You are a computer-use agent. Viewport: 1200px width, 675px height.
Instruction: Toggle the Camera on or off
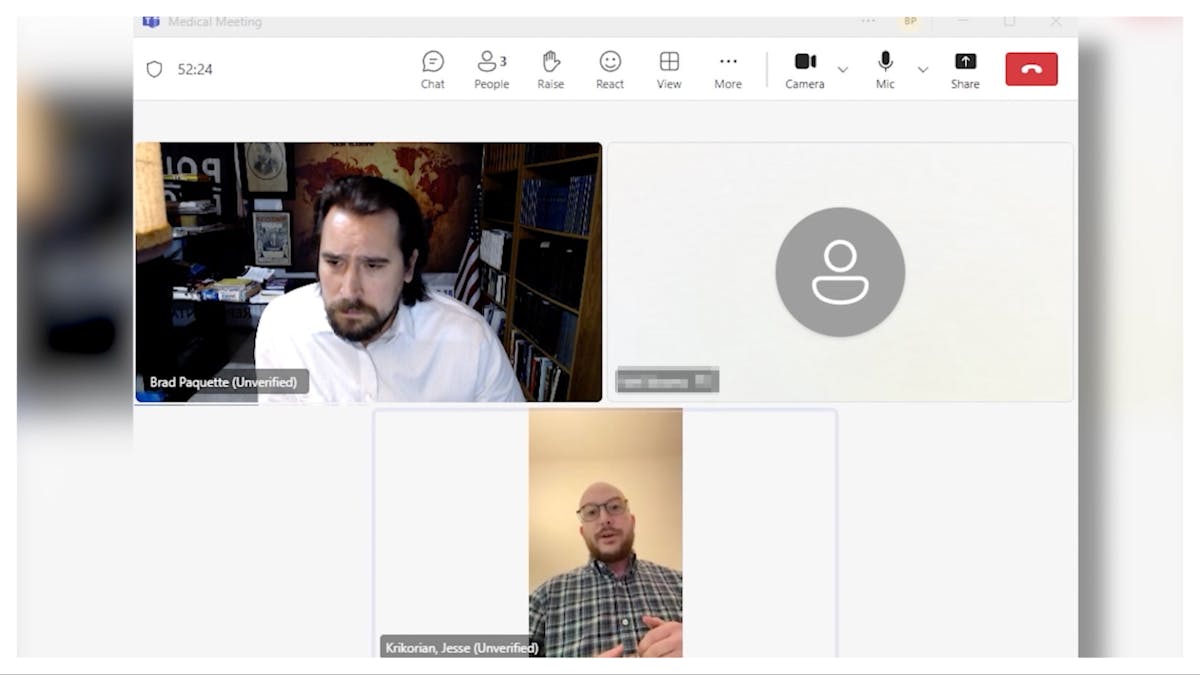(805, 69)
